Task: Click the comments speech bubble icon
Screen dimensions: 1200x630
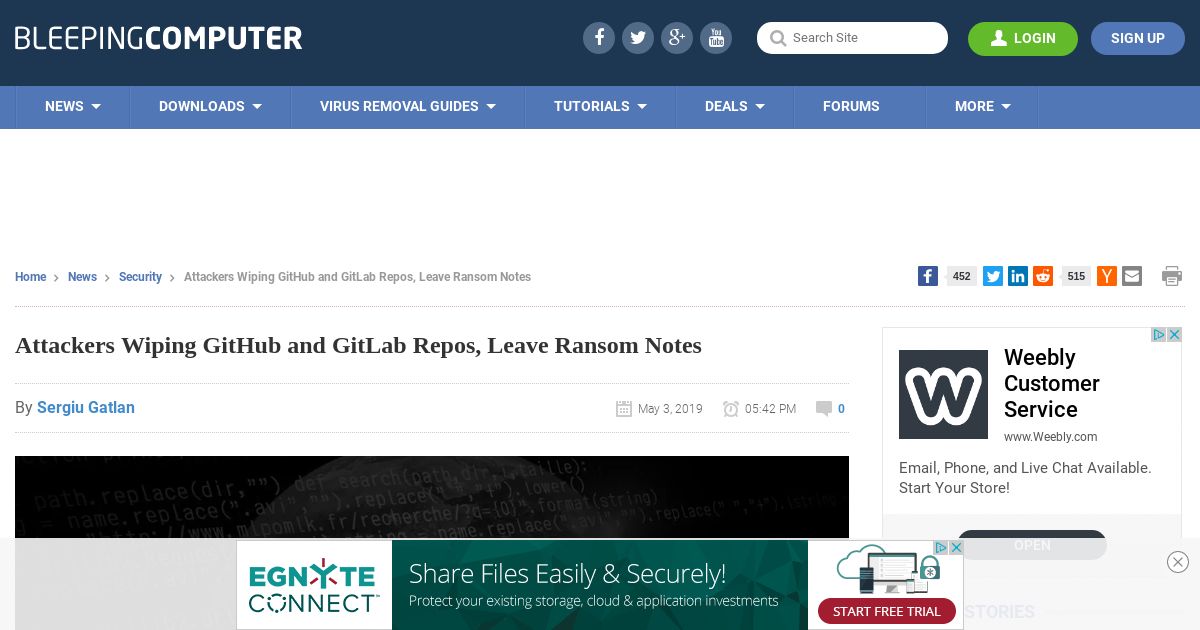Action: pos(824,408)
